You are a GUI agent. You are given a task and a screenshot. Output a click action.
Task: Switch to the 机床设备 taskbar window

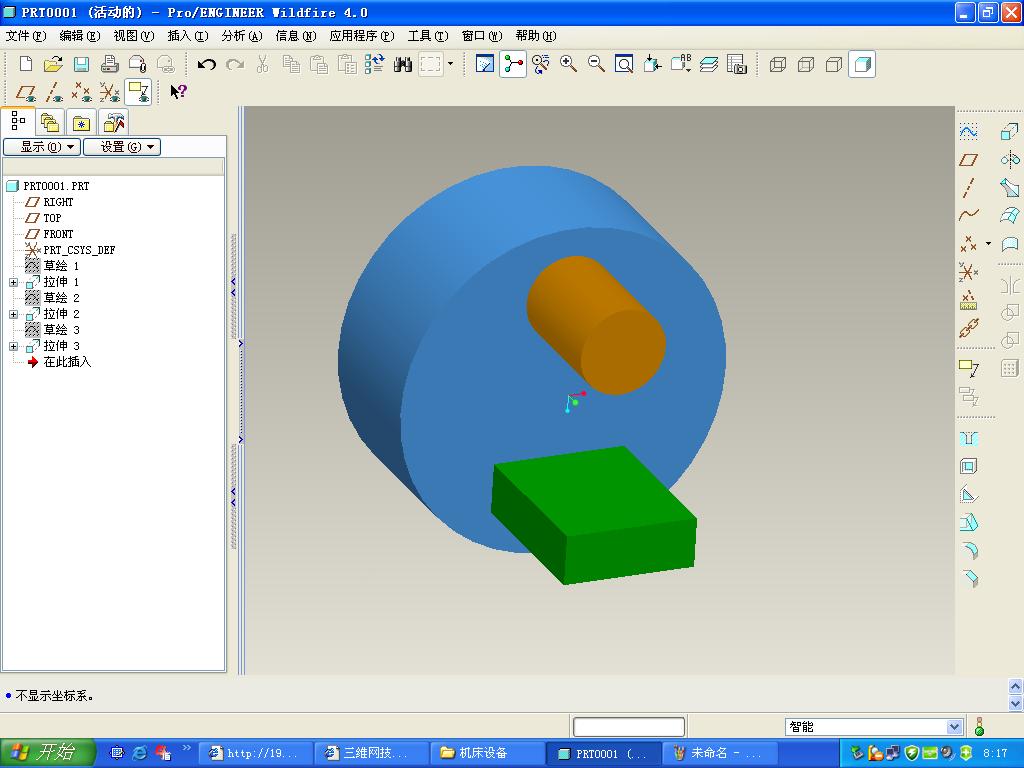tap(487, 753)
